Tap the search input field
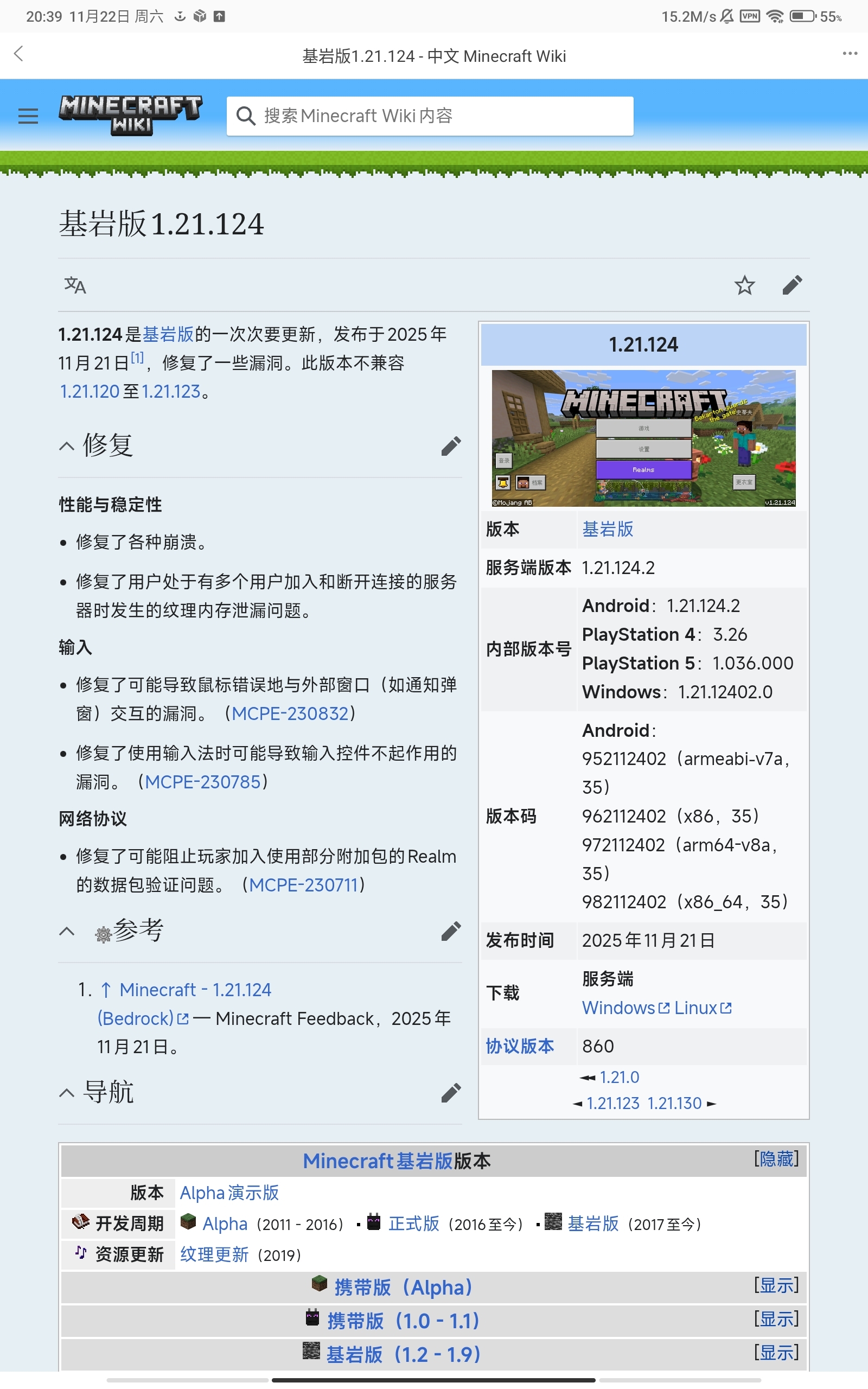Viewport: 868px width, 1389px height. tap(431, 116)
